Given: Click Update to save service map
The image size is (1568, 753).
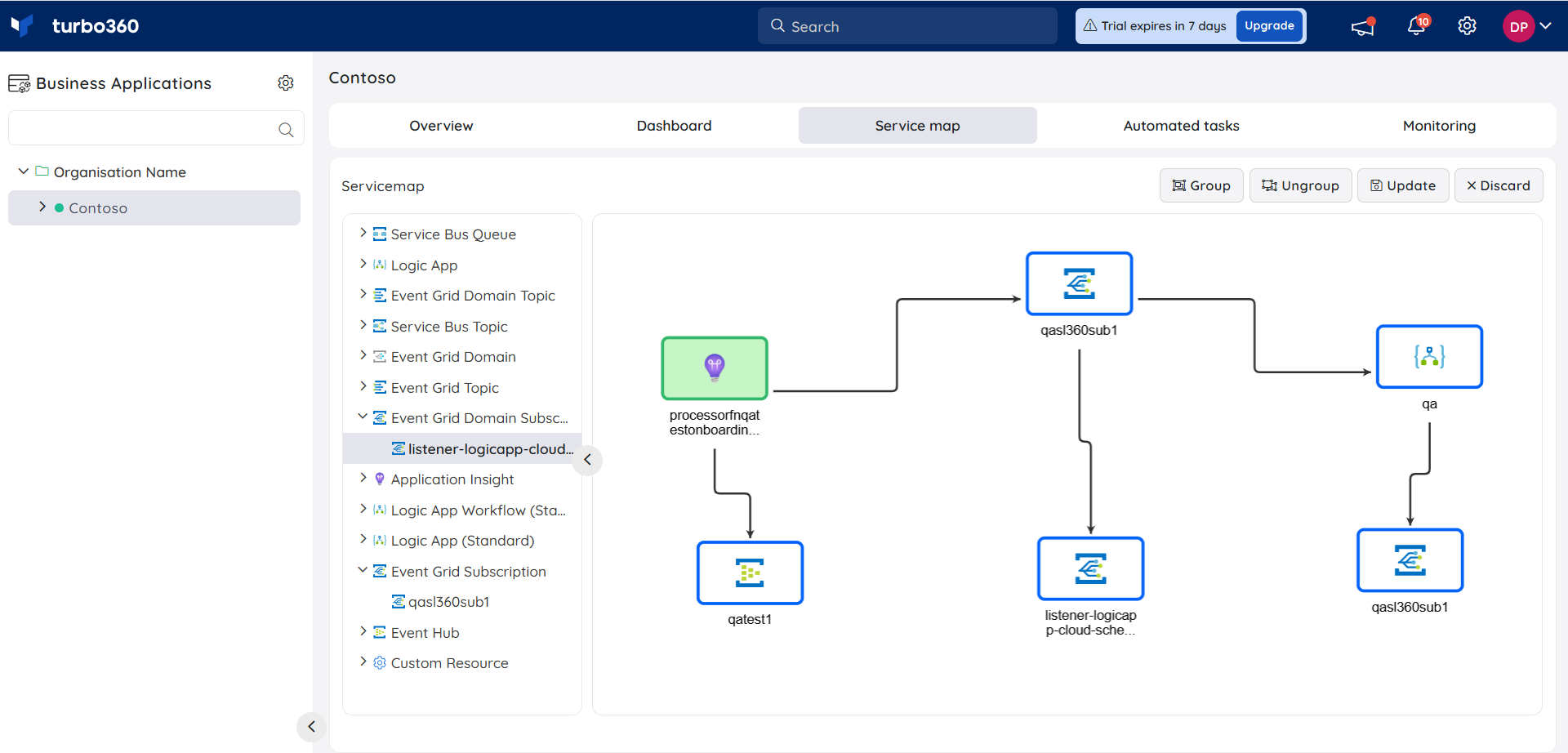Looking at the screenshot, I should tap(1403, 185).
